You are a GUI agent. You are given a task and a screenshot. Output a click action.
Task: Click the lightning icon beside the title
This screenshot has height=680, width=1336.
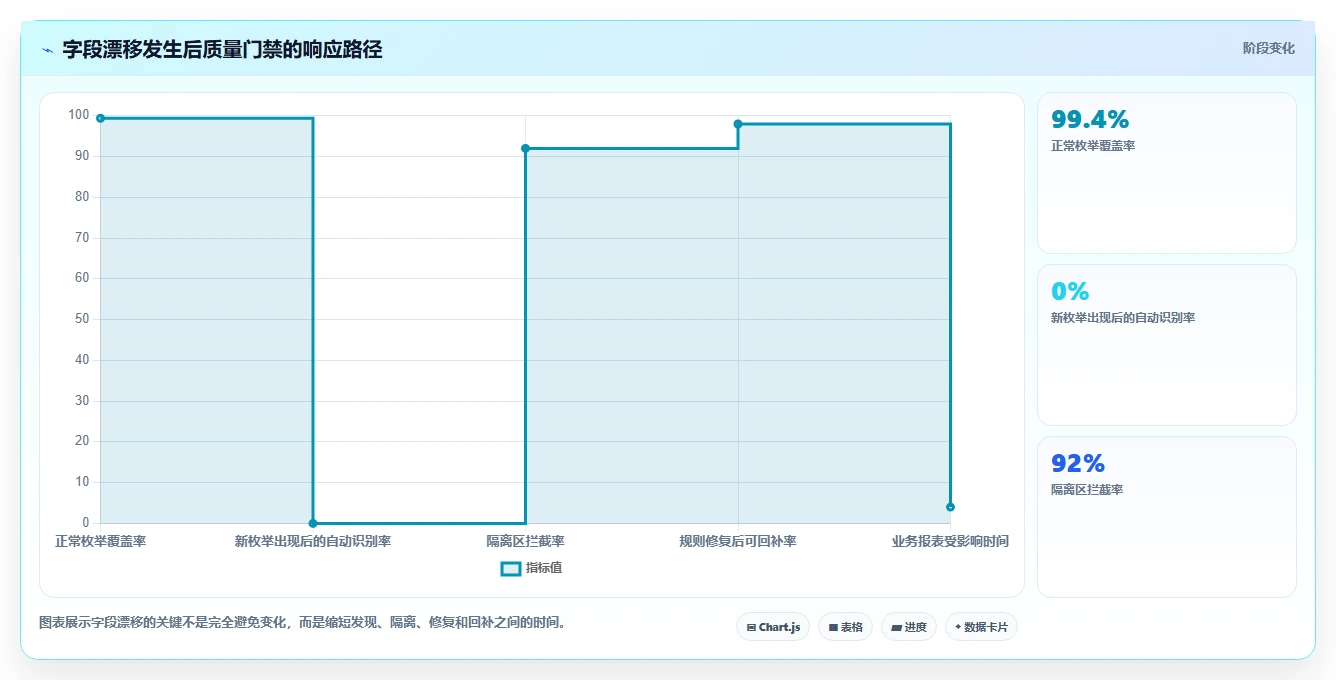47,50
